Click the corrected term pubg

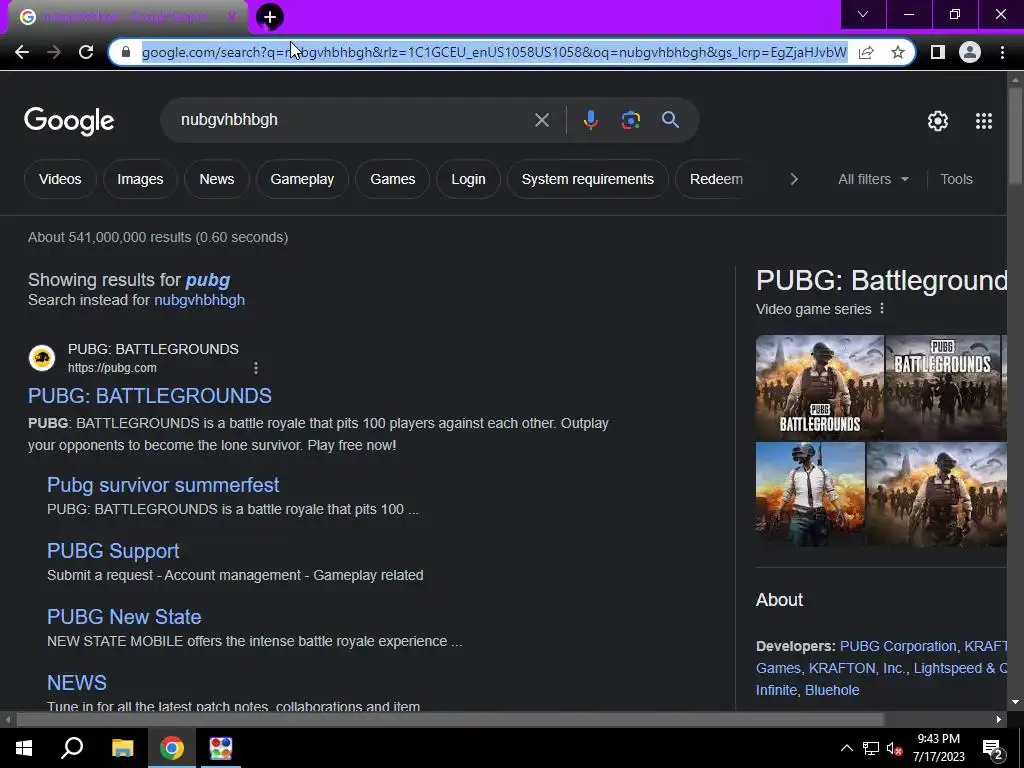coord(208,280)
